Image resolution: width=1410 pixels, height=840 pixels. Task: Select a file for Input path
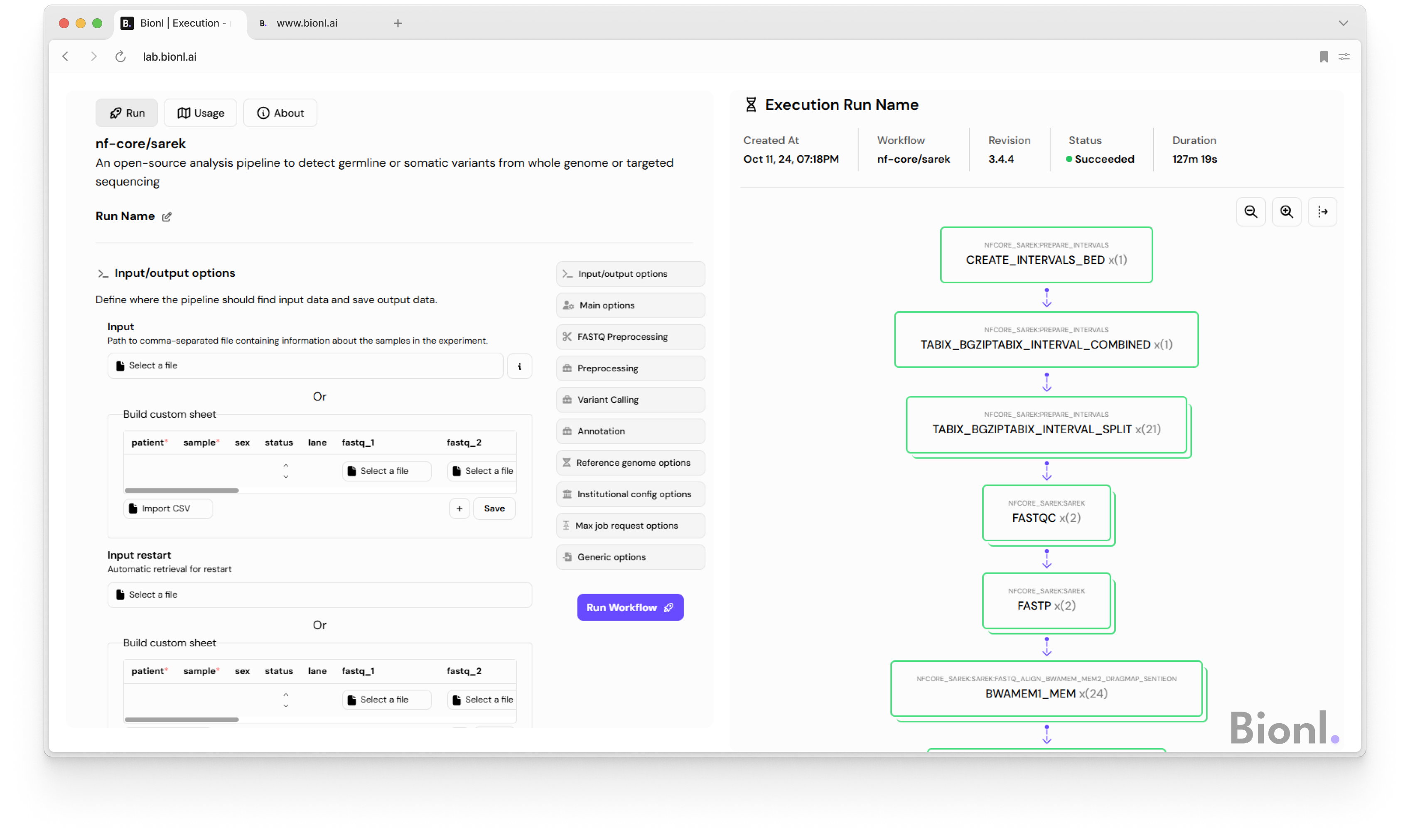(x=306, y=366)
